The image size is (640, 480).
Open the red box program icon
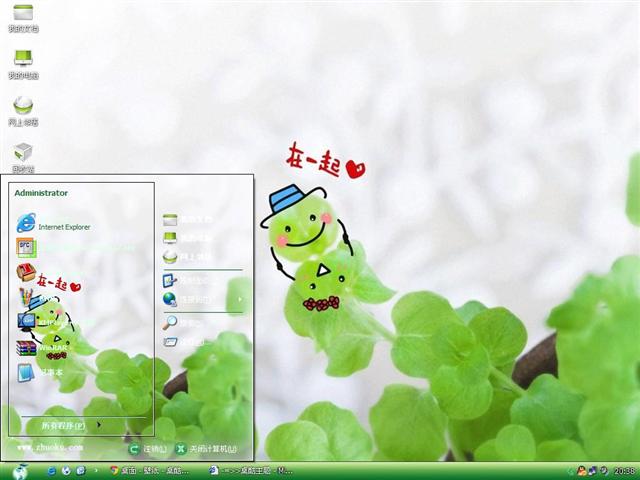[26, 272]
